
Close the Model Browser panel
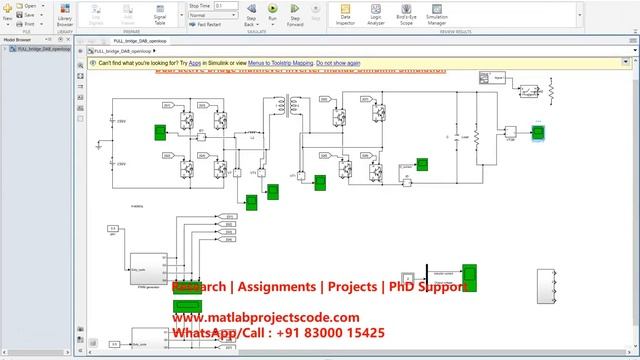click(x=68, y=40)
